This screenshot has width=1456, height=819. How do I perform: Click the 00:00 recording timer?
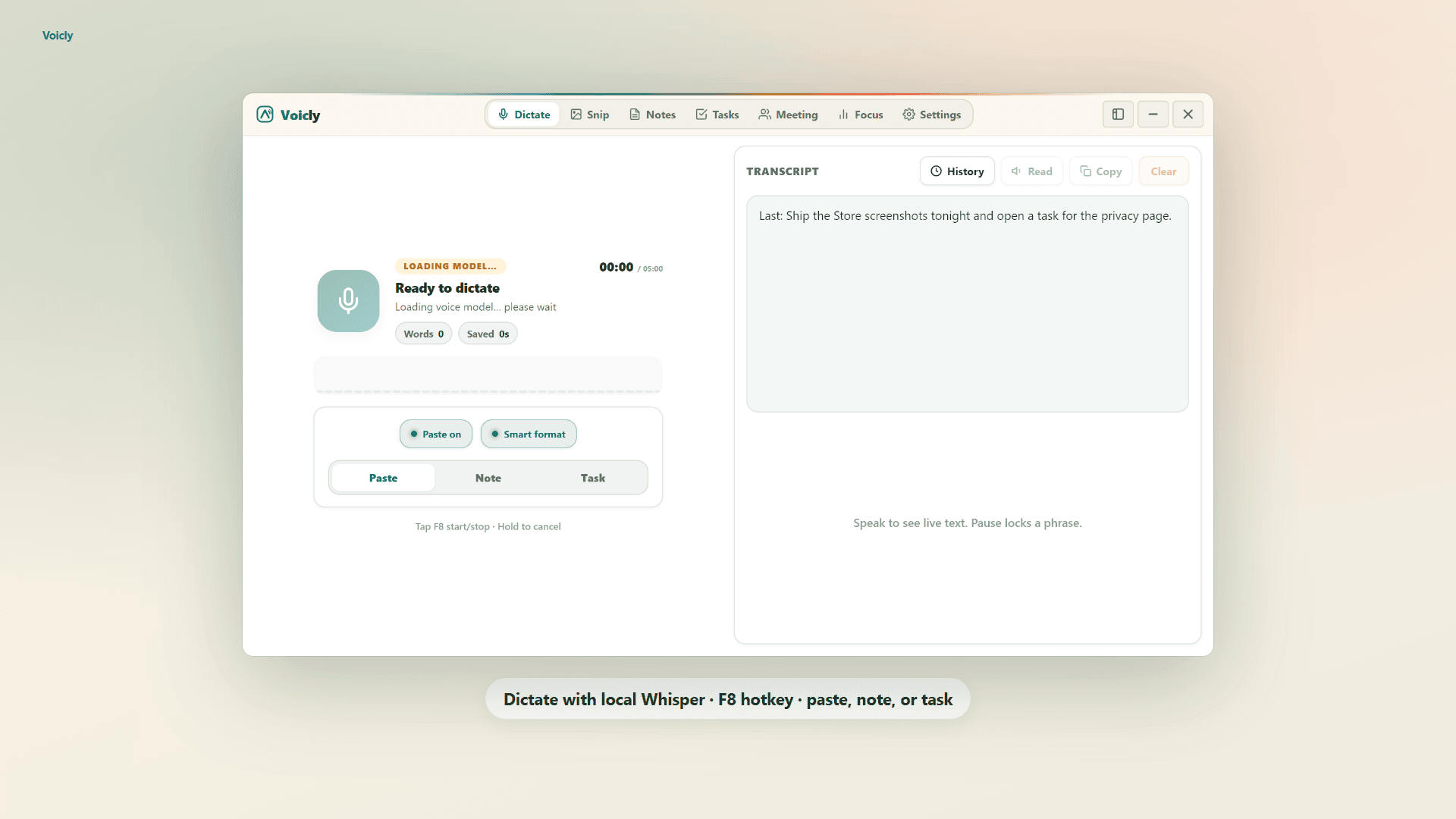click(616, 267)
